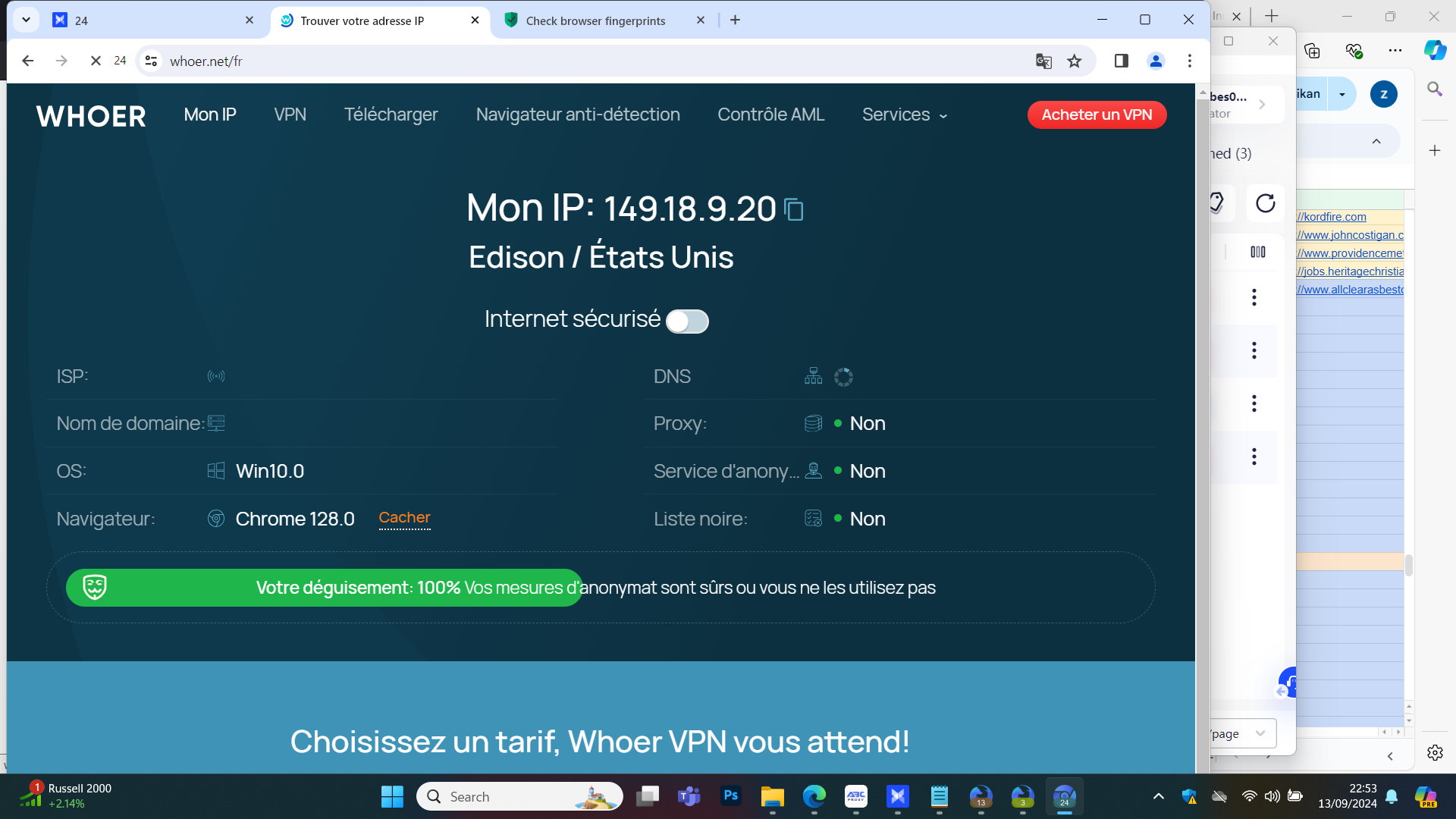
Task: Open a new Chrome tab
Action: [735, 20]
